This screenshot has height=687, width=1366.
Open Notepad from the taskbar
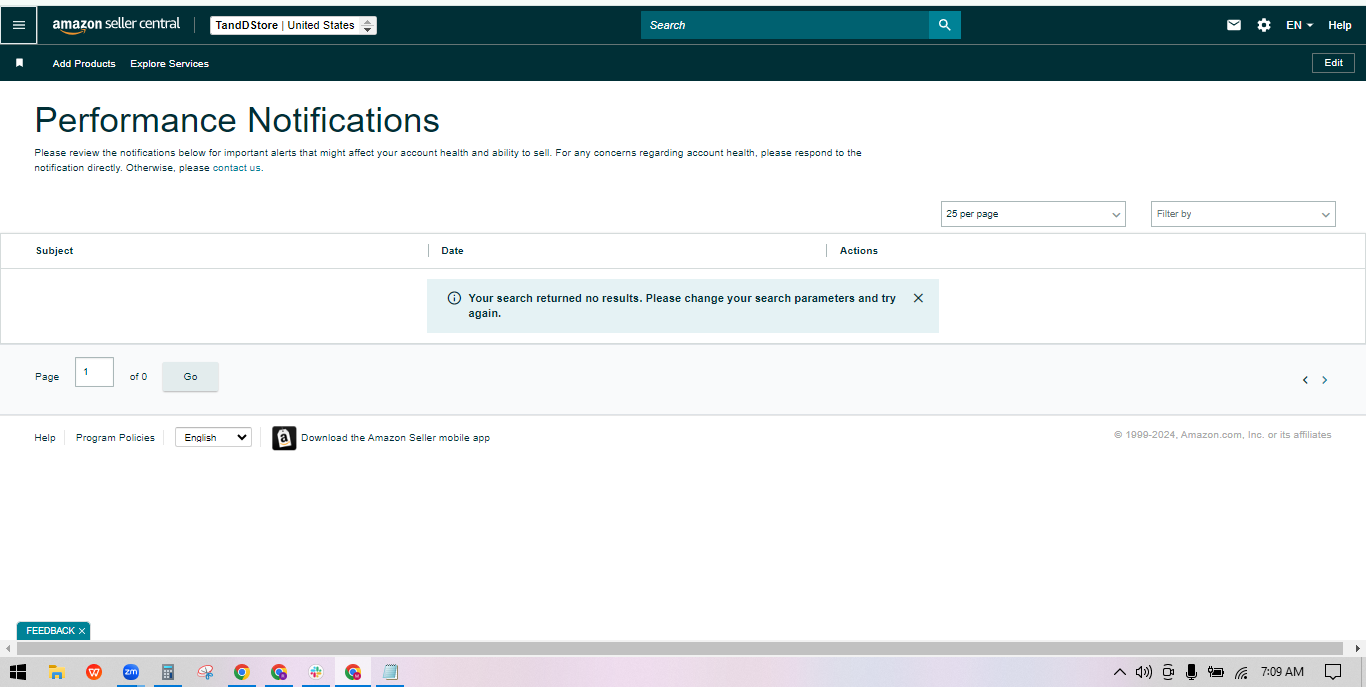(x=390, y=672)
